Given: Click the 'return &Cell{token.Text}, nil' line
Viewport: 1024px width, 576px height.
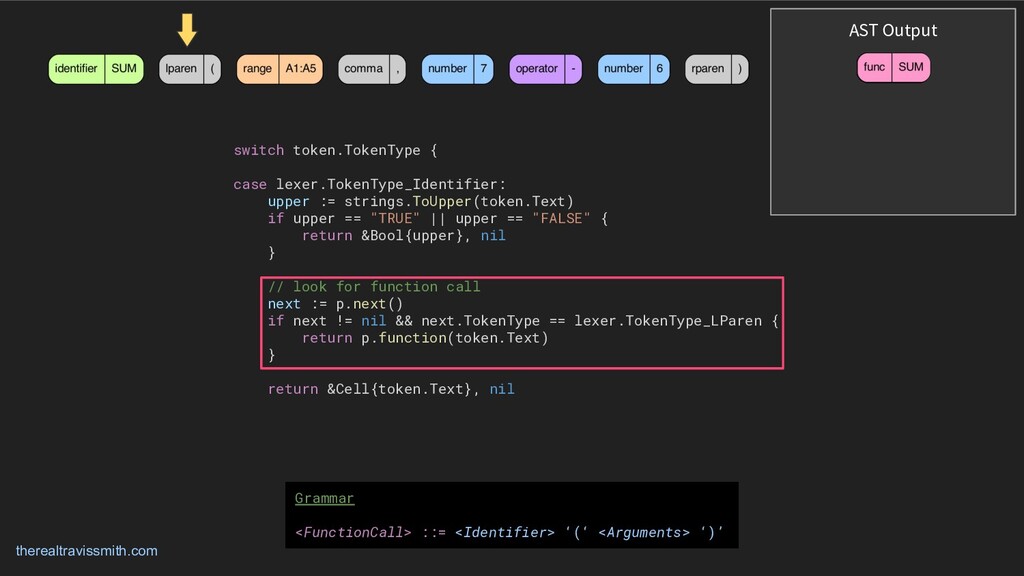Looking at the screenshot, I should click(x=391, y=389).
